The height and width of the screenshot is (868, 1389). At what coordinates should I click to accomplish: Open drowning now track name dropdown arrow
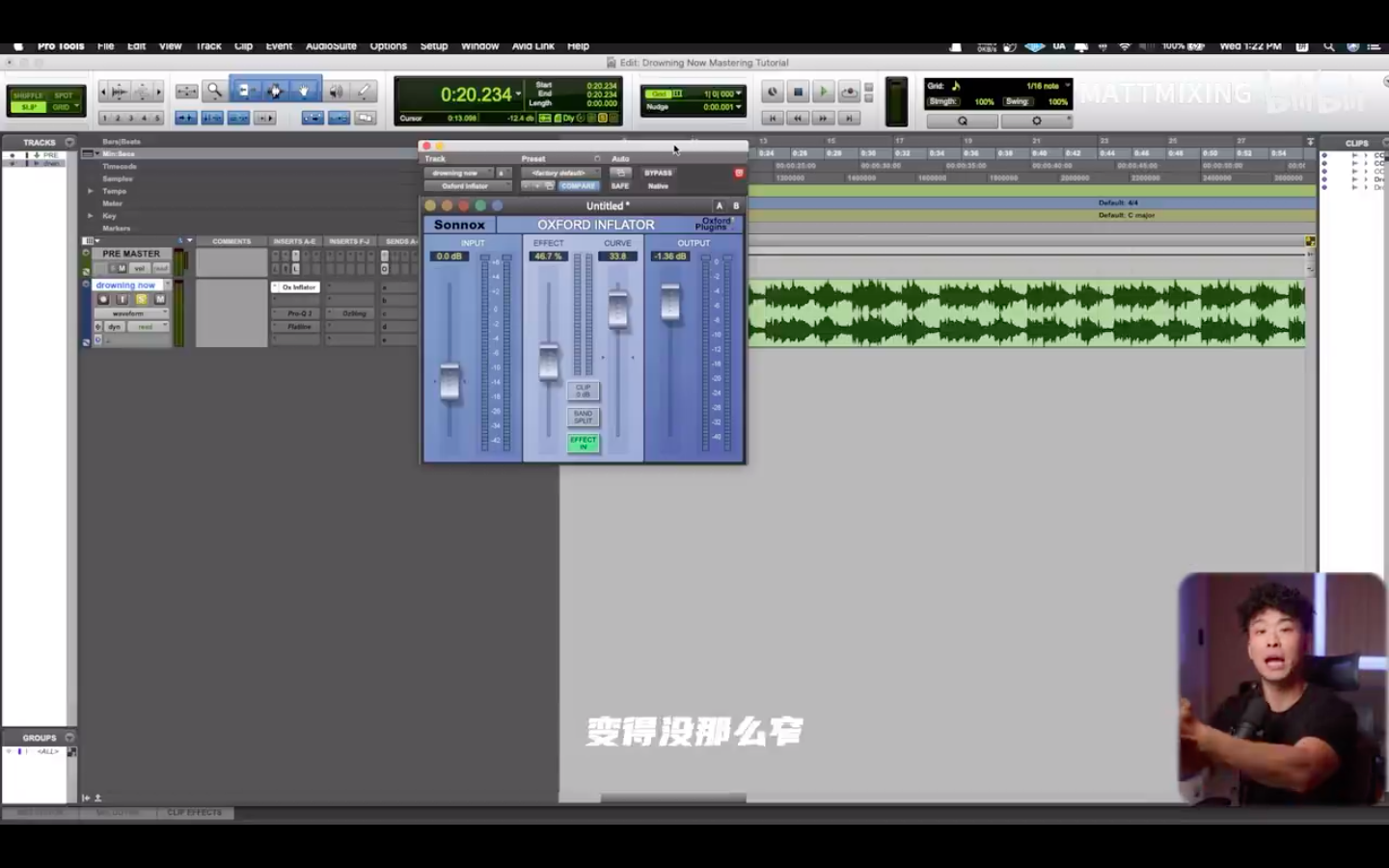[x=168, y=285]
